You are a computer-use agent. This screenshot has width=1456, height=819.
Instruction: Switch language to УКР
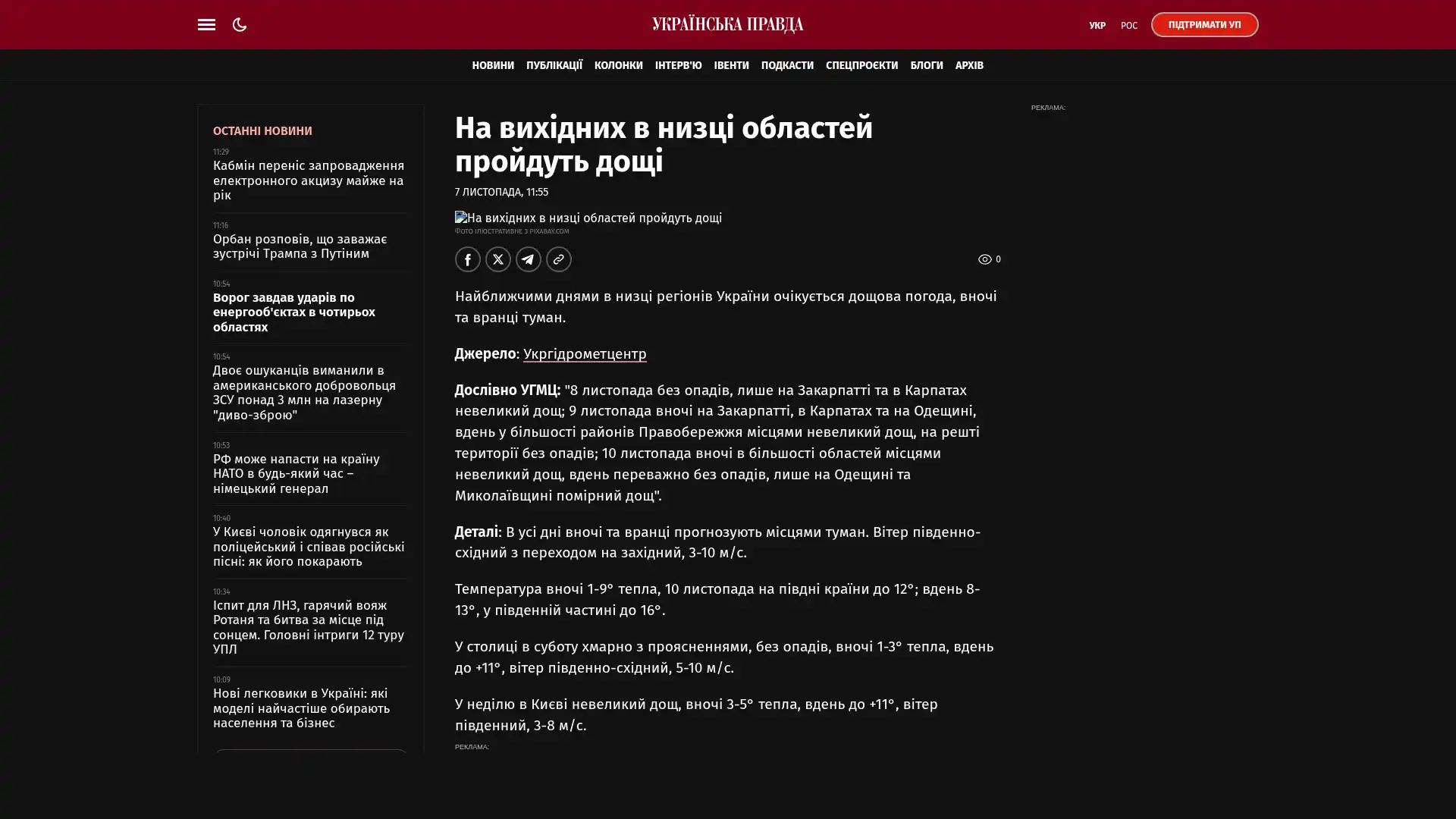coord(1097,26)
